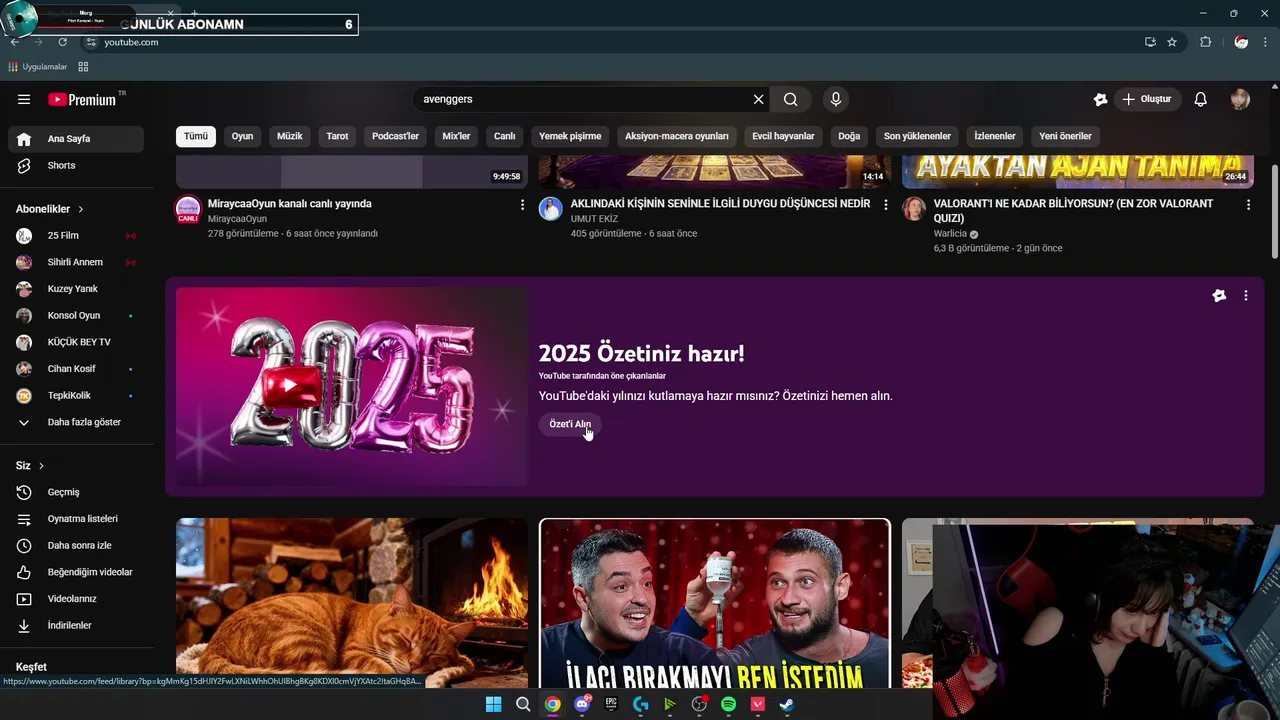
Task: Select Son yüklenenler chip
Action: [x=917, y=136]
